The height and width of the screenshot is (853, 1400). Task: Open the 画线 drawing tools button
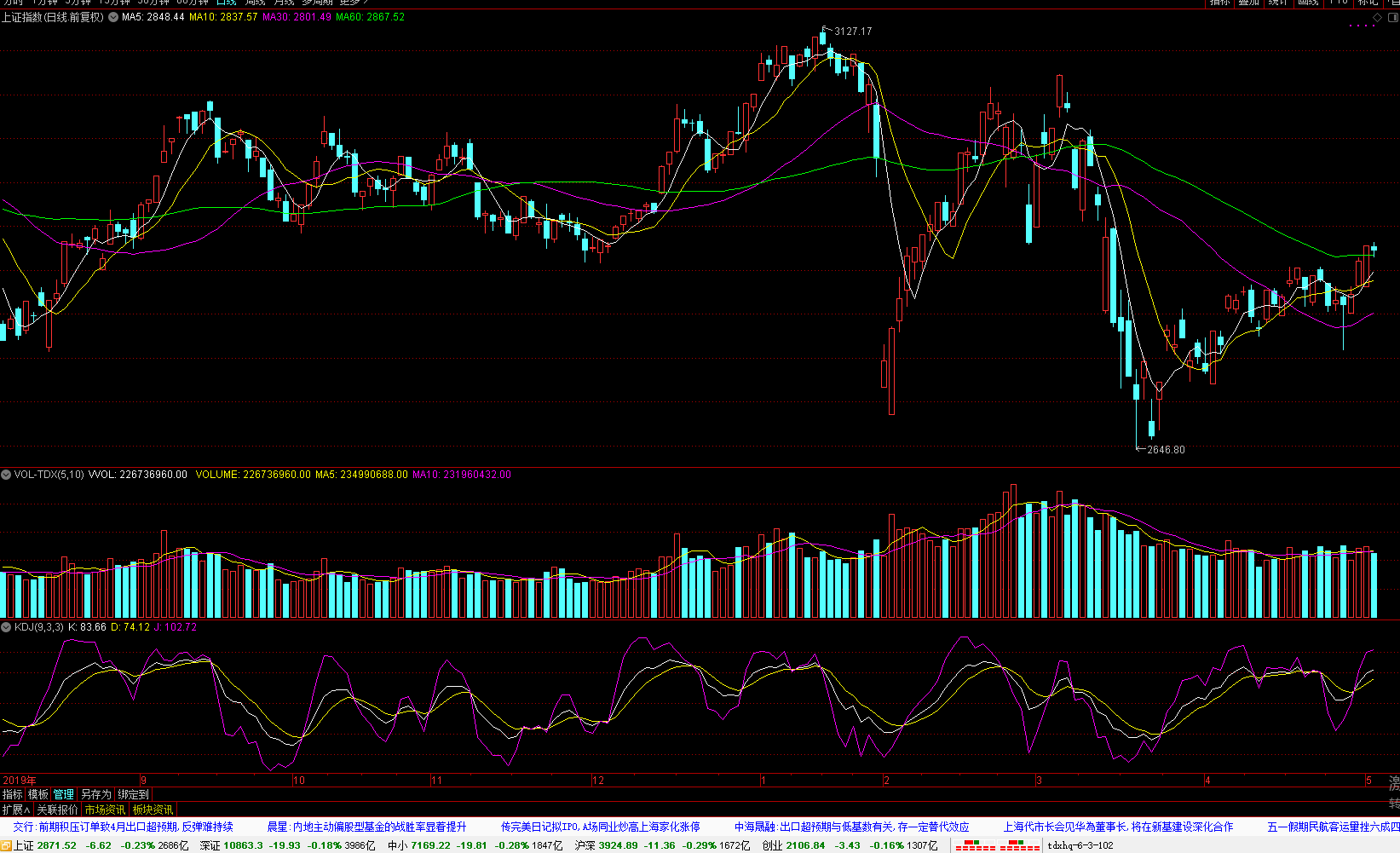[x=1308, y=3]
